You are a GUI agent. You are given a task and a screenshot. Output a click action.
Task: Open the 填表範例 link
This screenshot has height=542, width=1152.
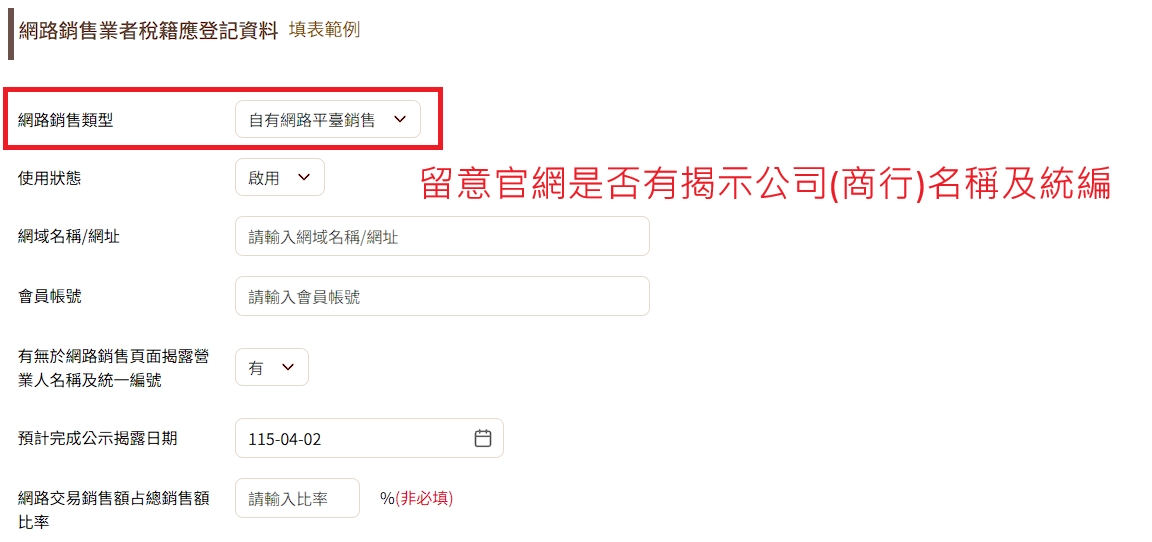click(x=324, y=30)
